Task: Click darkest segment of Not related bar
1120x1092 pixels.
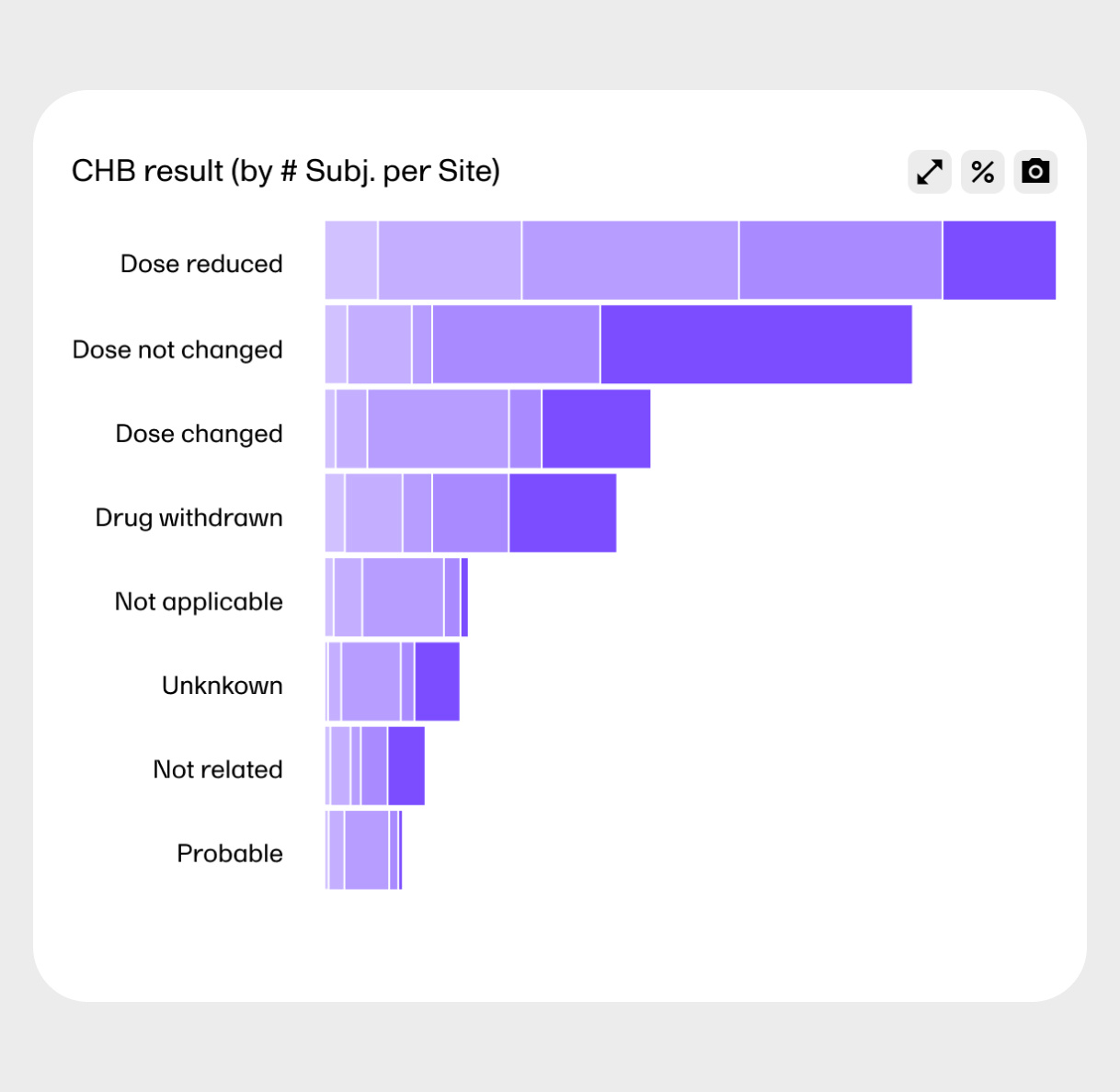Action: pyautogui.click(x=406, y=766)
